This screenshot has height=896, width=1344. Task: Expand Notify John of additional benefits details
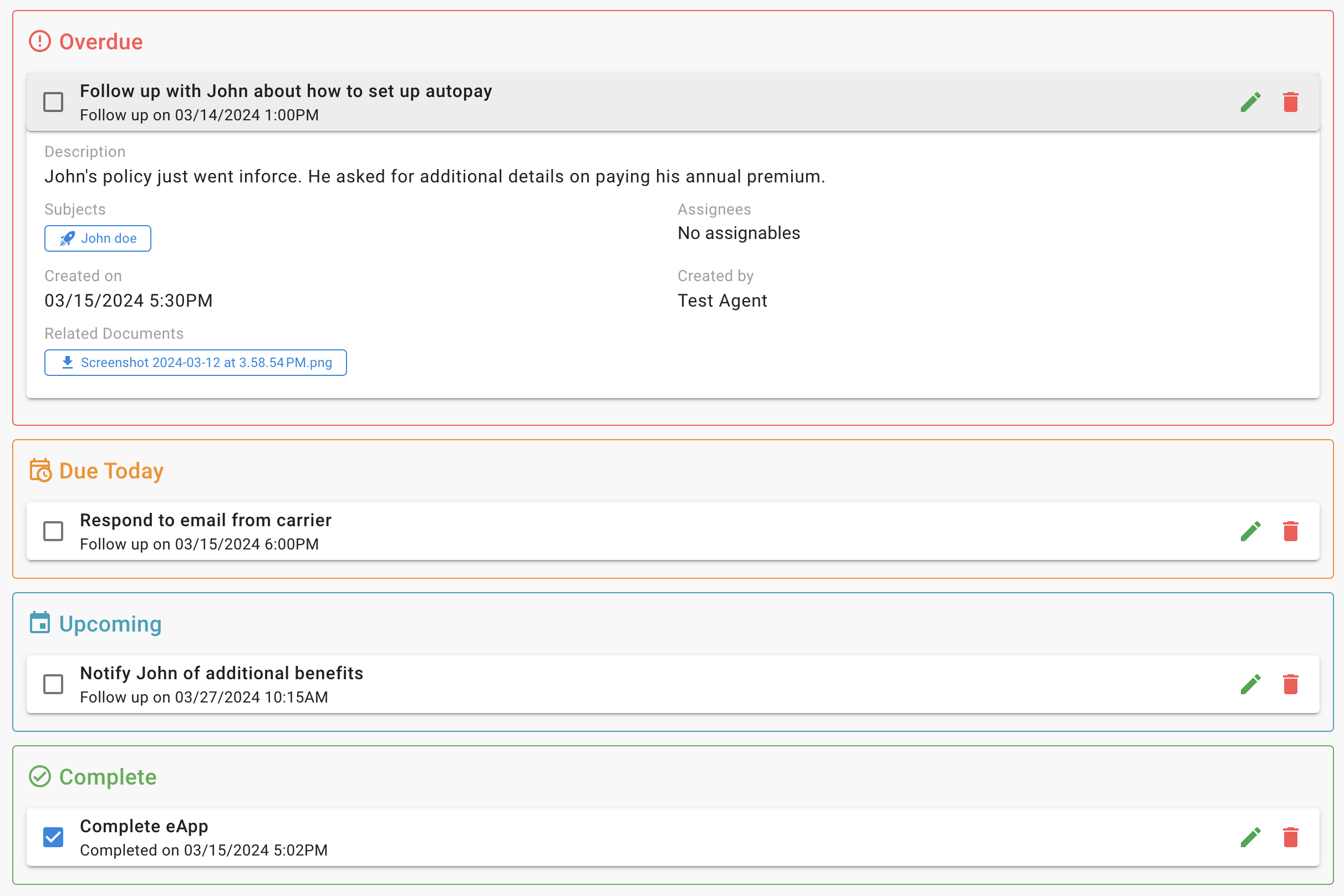tap(686, 685)
